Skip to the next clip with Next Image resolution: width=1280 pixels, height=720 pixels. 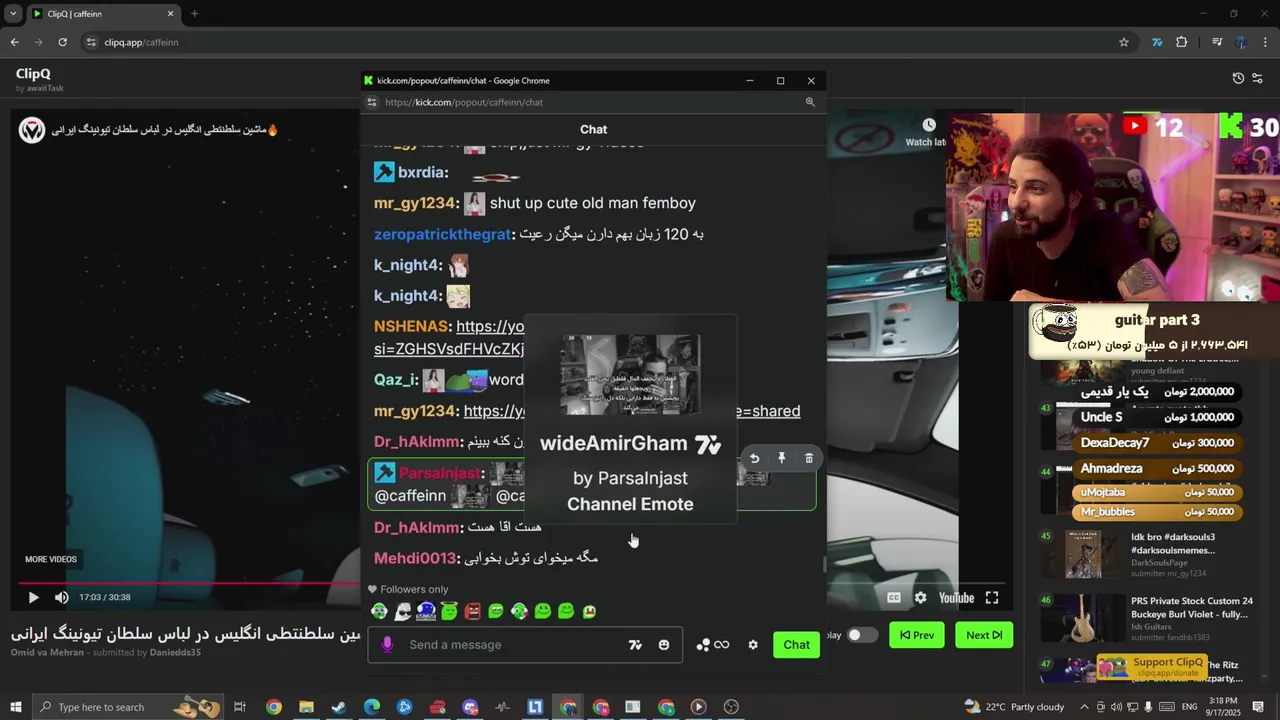[984, 635]
